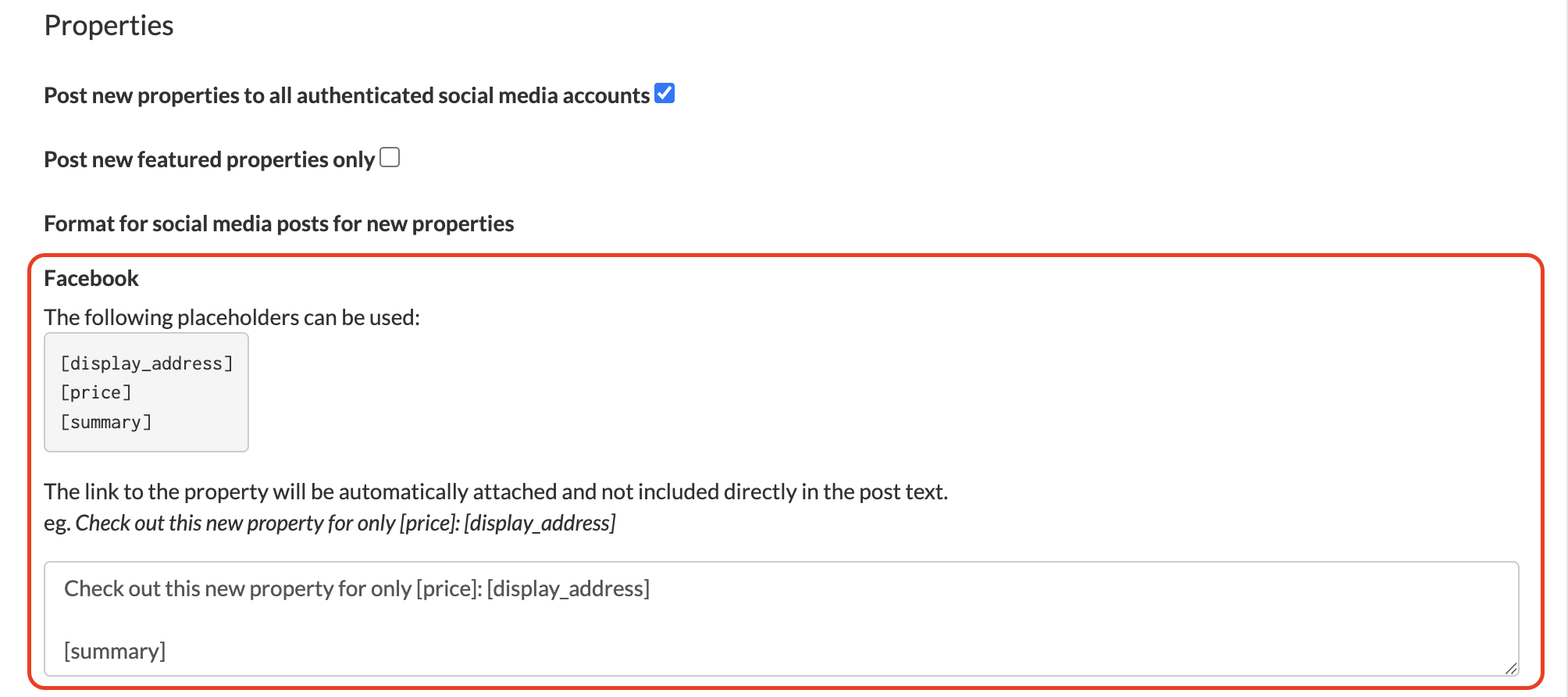Click the 'Post new featured properties only' label
Screen dimensions: 1568x697
coord(209,159)
